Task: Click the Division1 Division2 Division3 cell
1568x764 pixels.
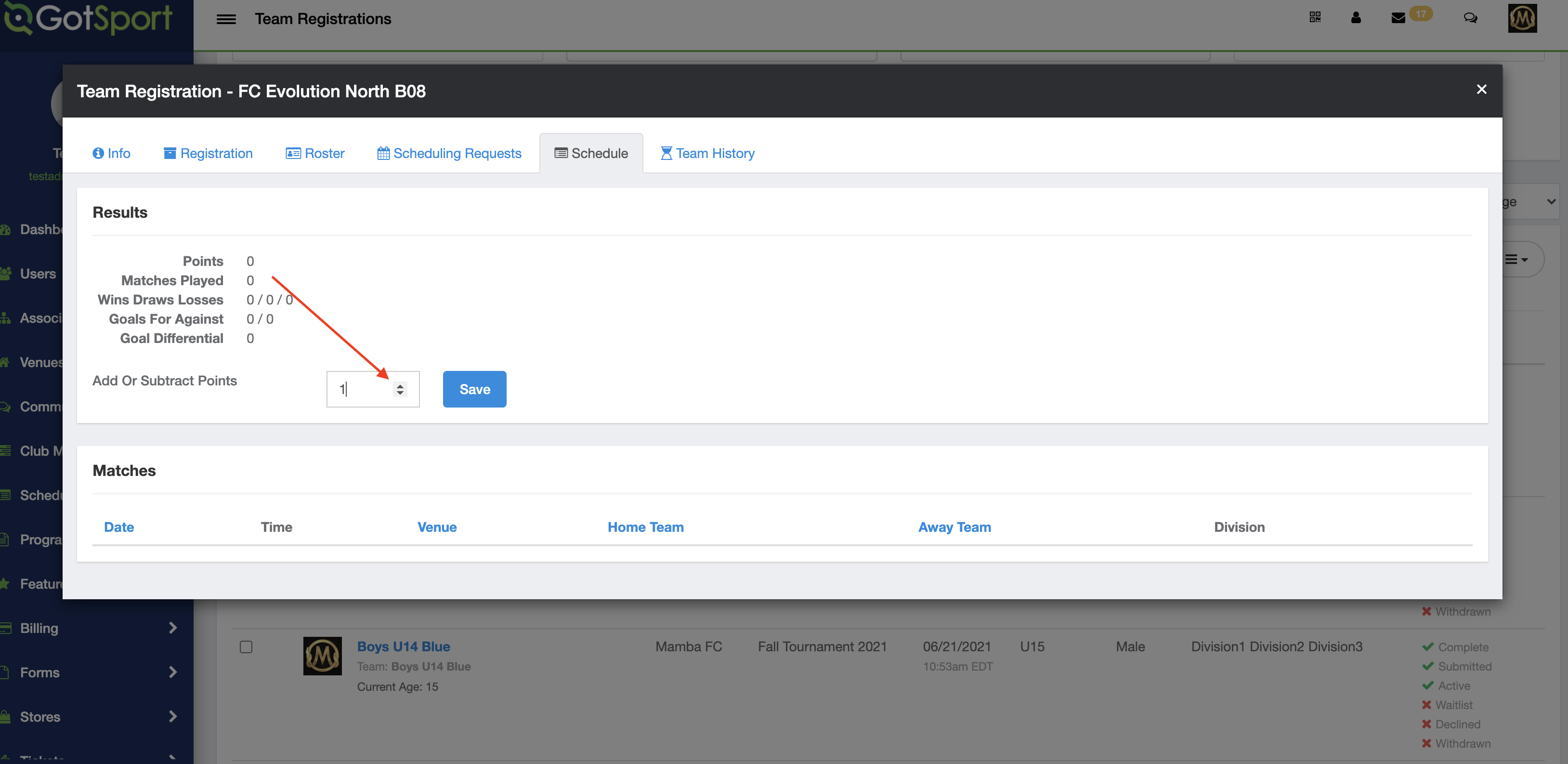Action: [x=1277, y=646]
